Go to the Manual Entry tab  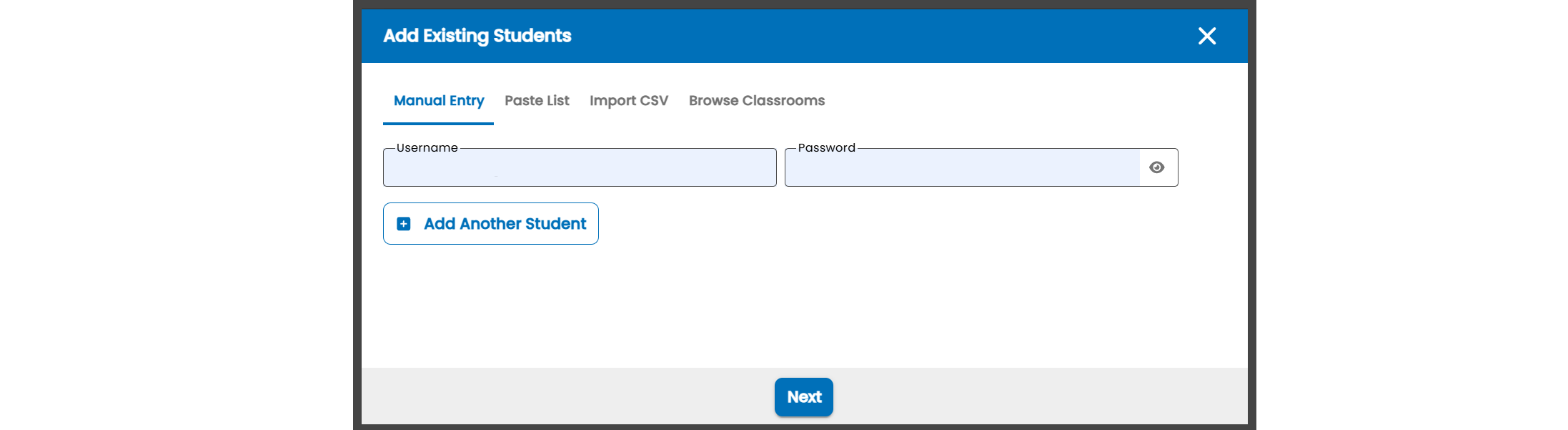(439, 101)
